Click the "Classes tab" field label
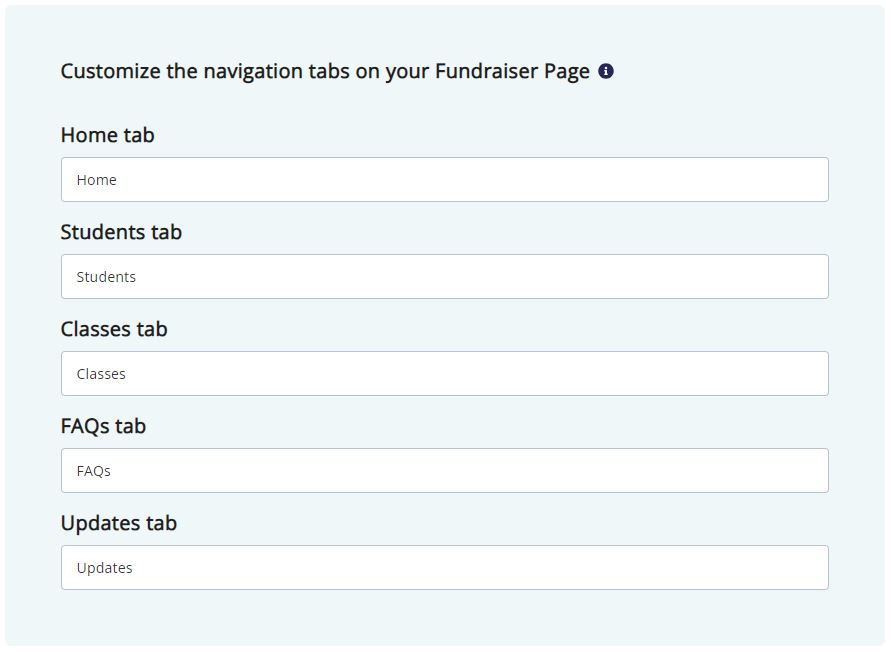The image size is (891, 652). pos(114,329)
